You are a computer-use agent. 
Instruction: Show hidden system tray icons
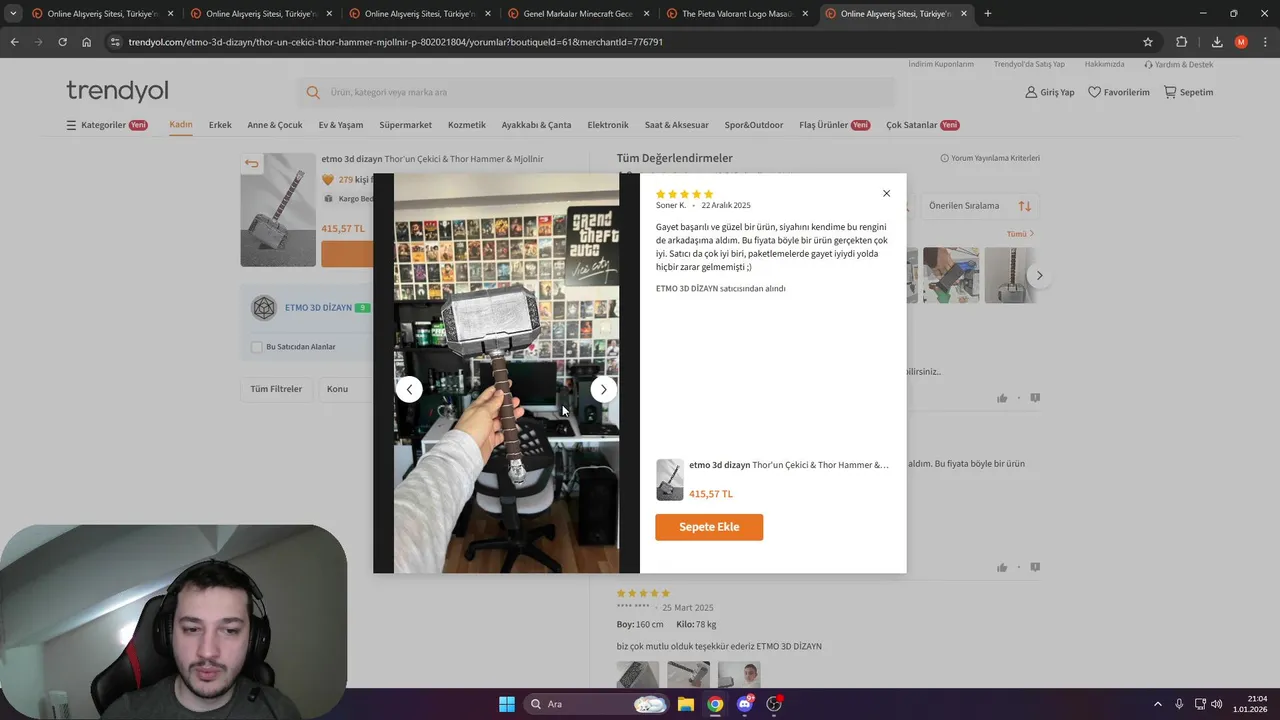1158,704
